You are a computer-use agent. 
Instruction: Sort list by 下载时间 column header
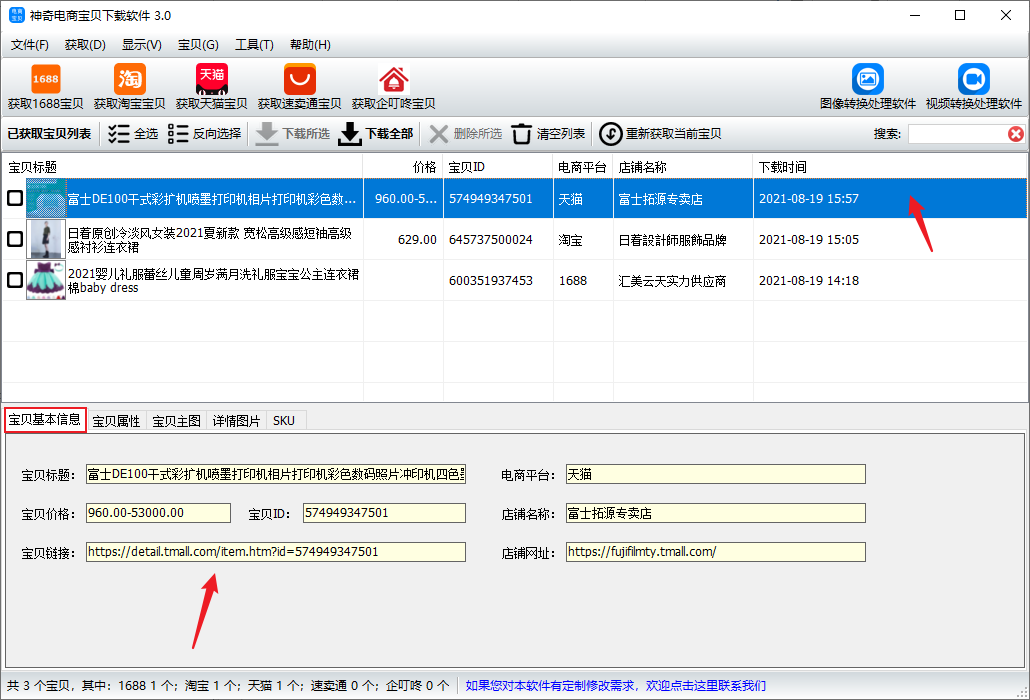click(x=782, y=167)
